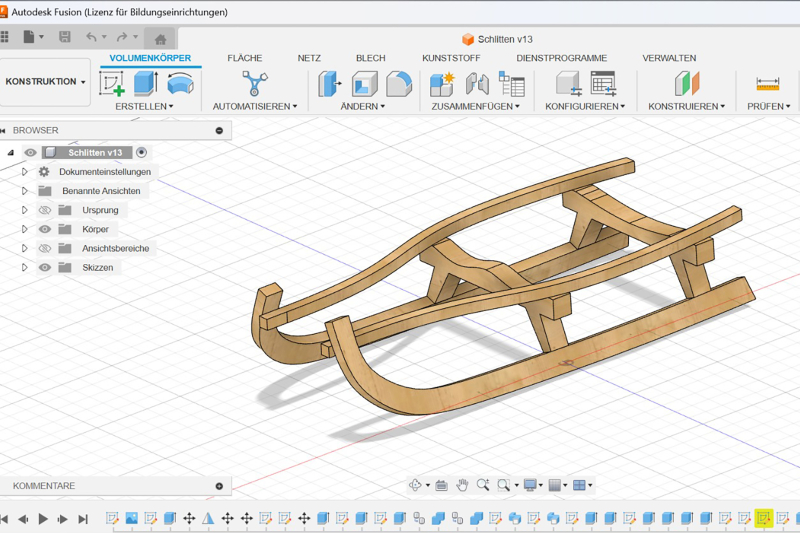
Task: Select the Extrude tool
Action: 146,84
